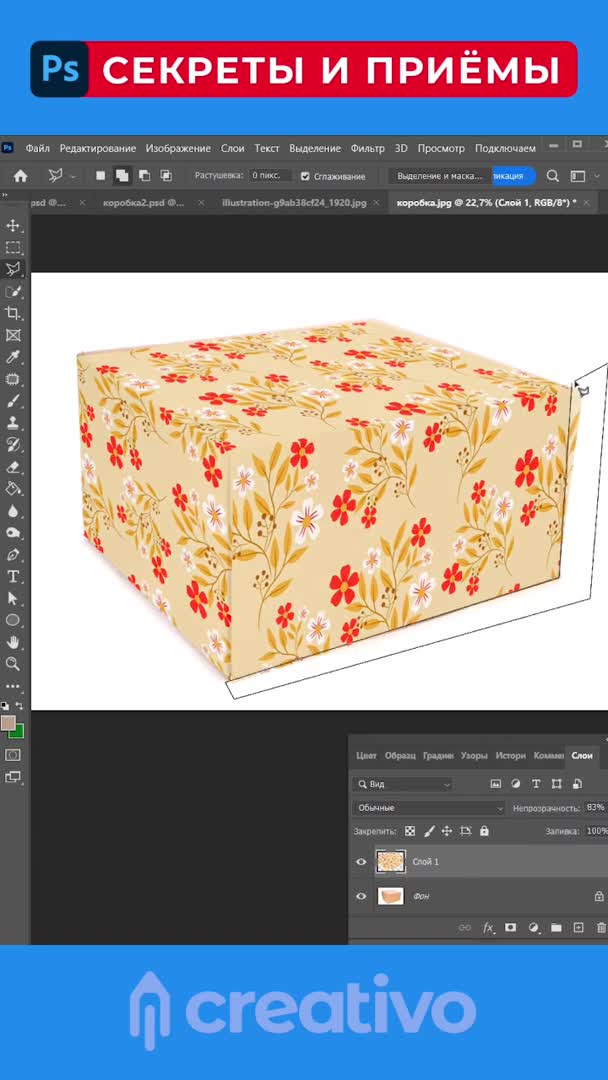Viewport: 608px width, 1080px height.
Task: Select the Move tool
Action: (x=14, y=226)
